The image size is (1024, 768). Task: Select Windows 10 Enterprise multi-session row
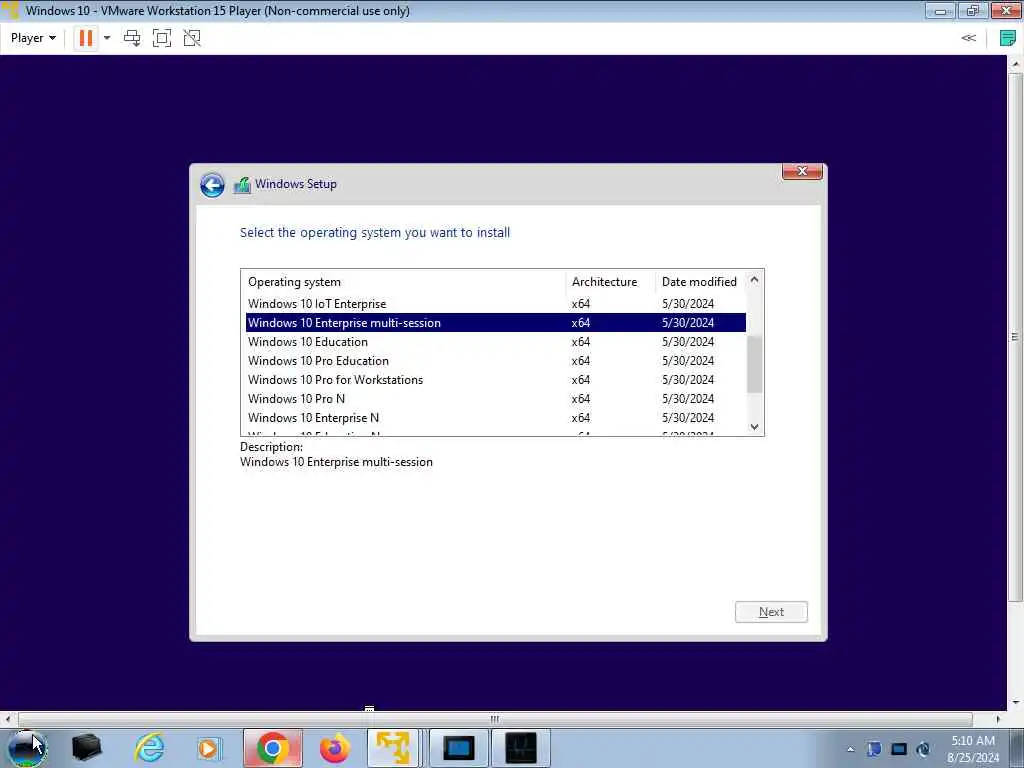(x=496, y=323)
